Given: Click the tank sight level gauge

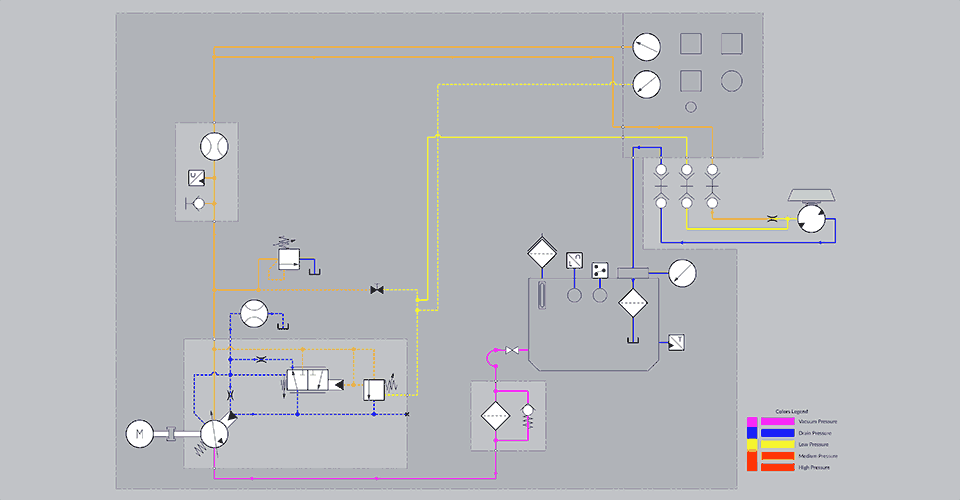Looking at the screenshot, I should pos(541,296).
